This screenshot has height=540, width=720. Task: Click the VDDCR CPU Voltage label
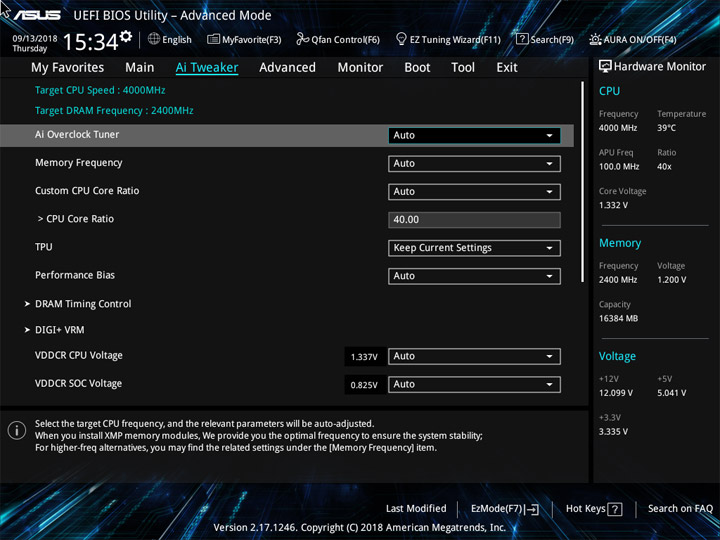click(79, 355)
